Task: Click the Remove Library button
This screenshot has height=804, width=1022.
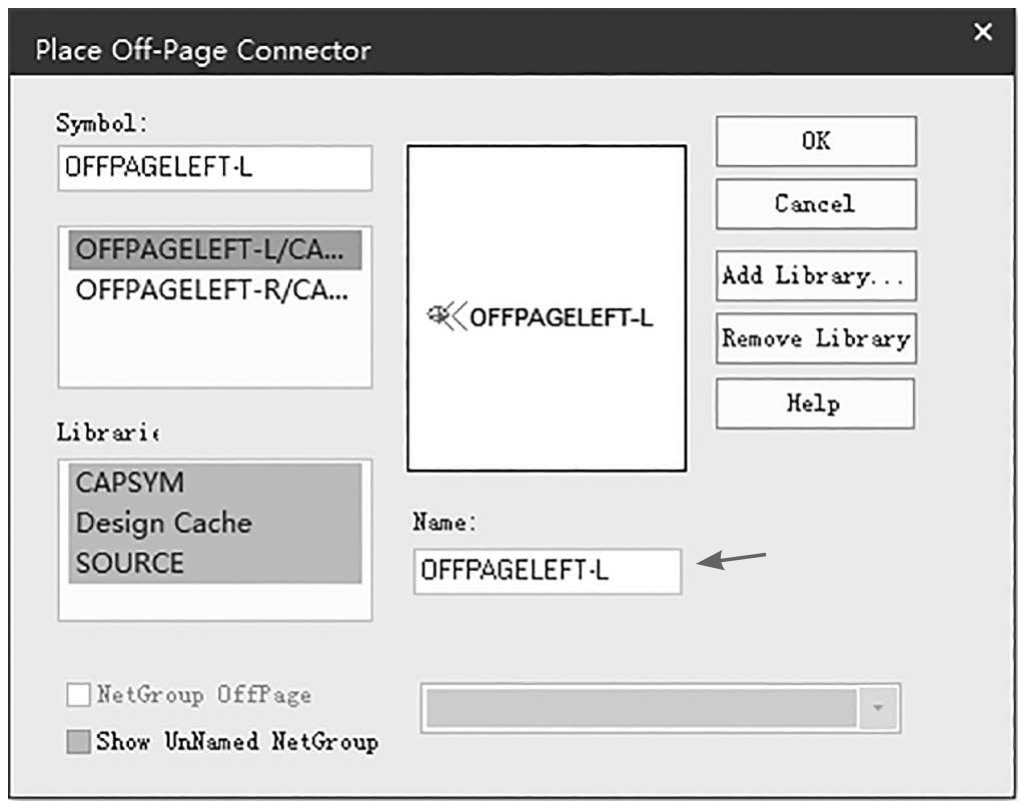Action: 815,338
